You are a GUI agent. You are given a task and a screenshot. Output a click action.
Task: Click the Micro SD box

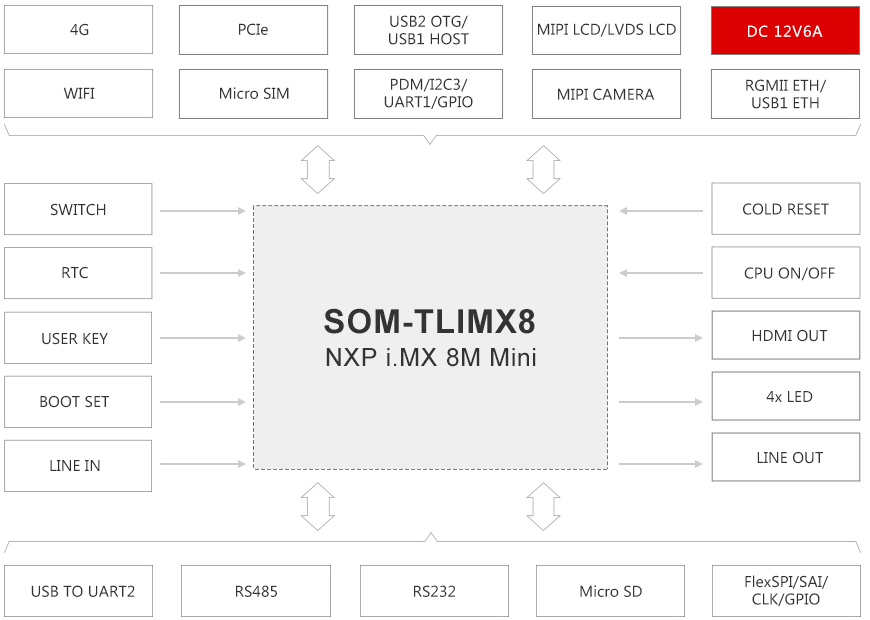click(x=610, y=591)
